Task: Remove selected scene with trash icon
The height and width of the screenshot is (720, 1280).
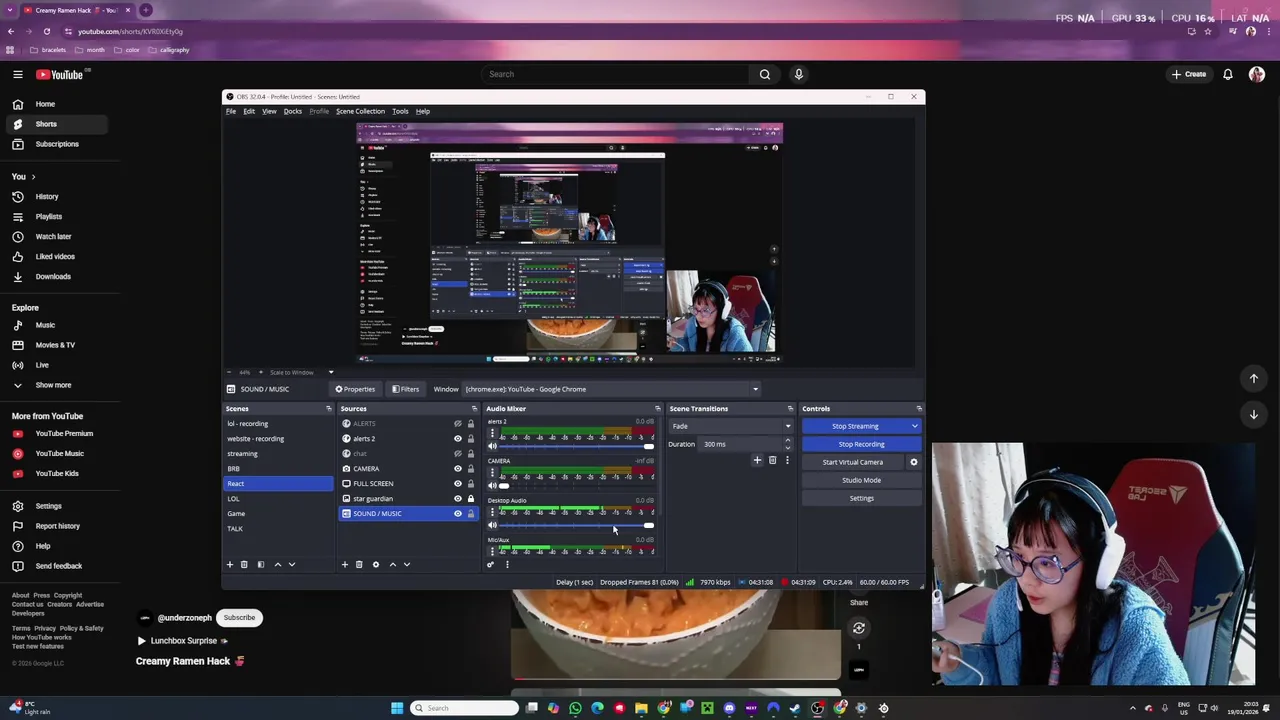Action: click(x=244, y=564)
